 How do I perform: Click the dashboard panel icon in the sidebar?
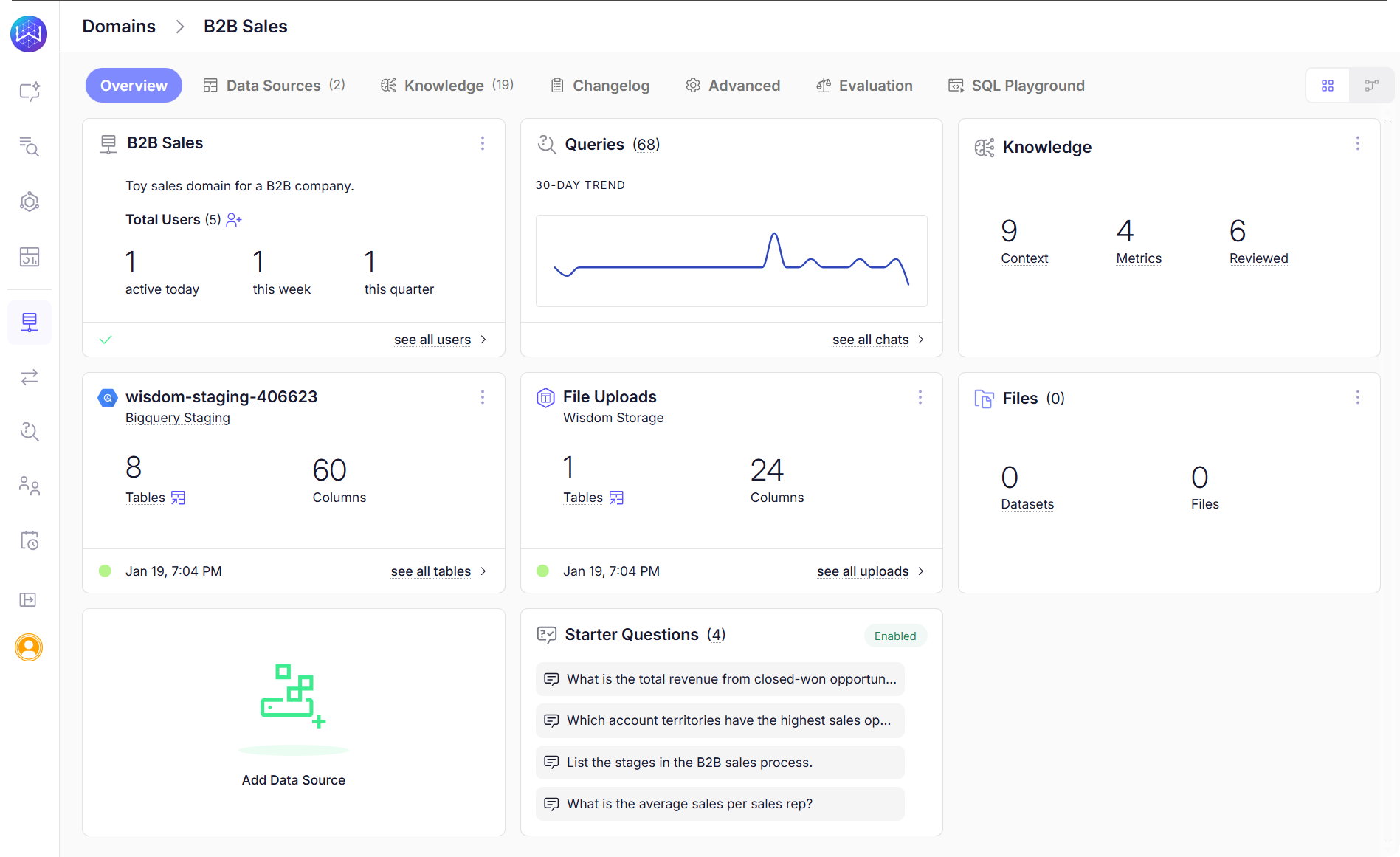pos(30,256)
